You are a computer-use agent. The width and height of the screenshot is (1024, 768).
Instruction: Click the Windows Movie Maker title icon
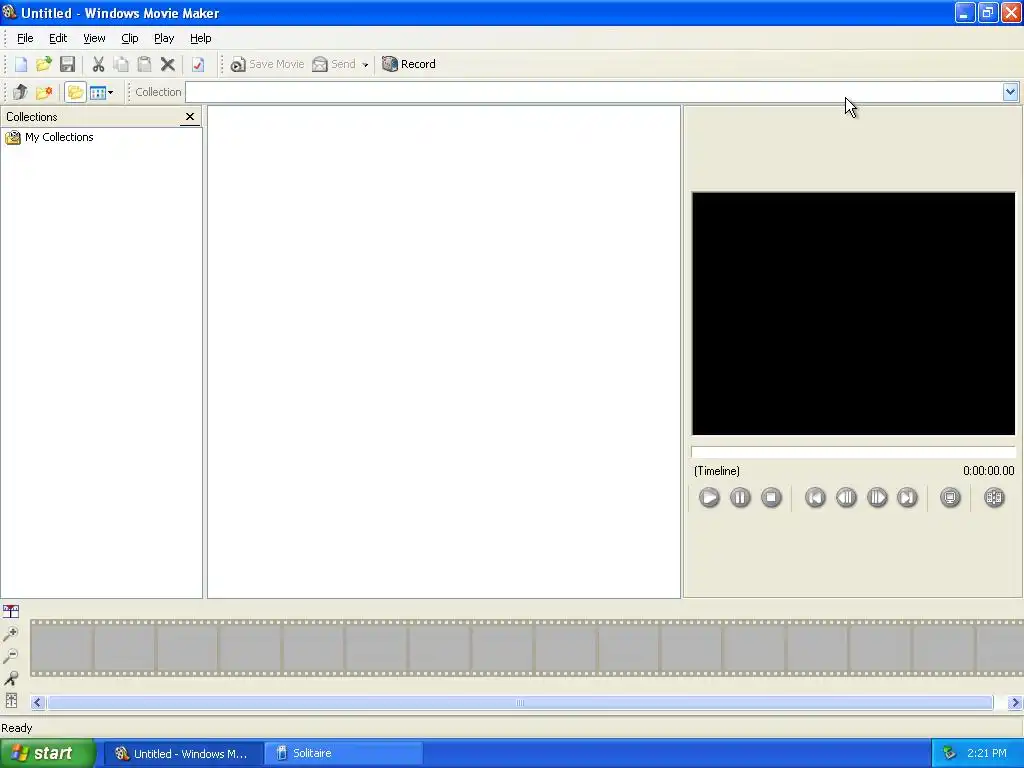9,12
